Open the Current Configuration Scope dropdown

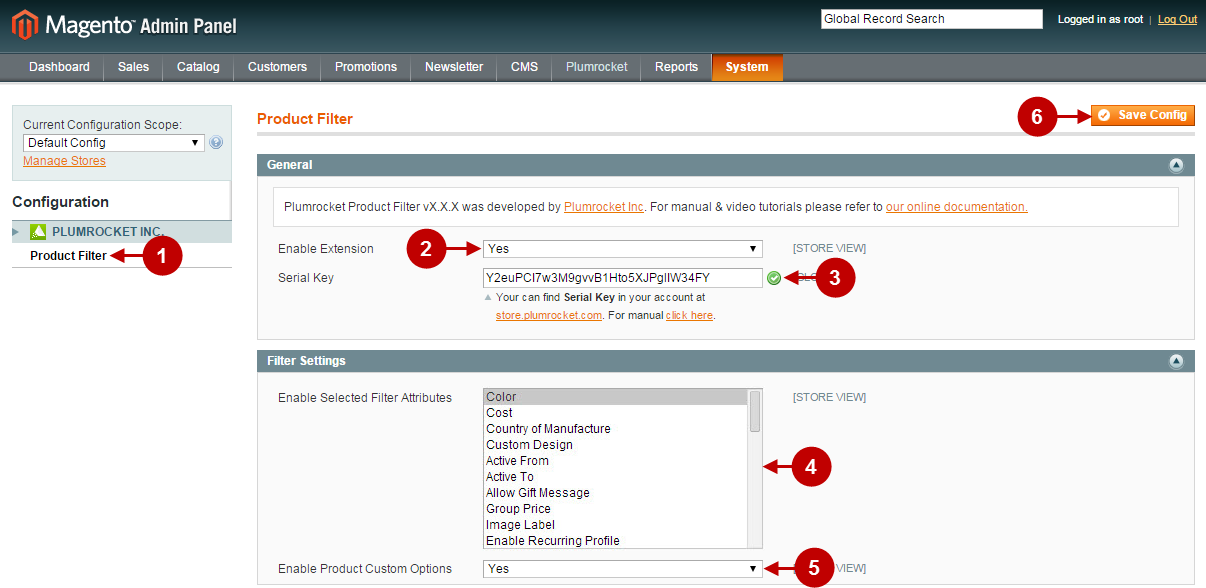point(113,143)
